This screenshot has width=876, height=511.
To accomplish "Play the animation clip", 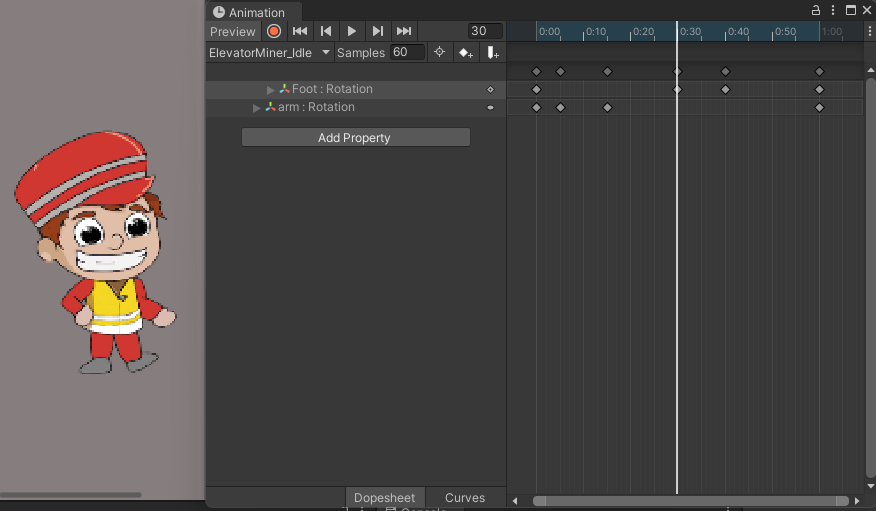I will tap(351, 31).
